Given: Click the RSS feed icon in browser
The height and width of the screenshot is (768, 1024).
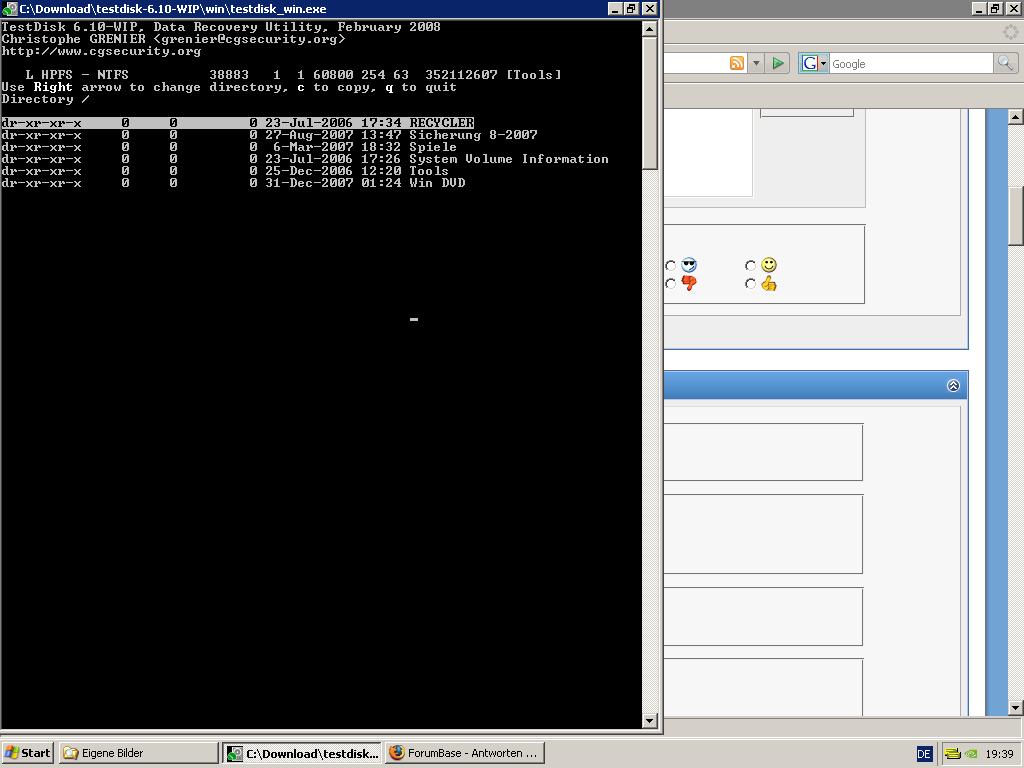Looking at the screenshot, I should pyautogui.click(x=737, y=63).
